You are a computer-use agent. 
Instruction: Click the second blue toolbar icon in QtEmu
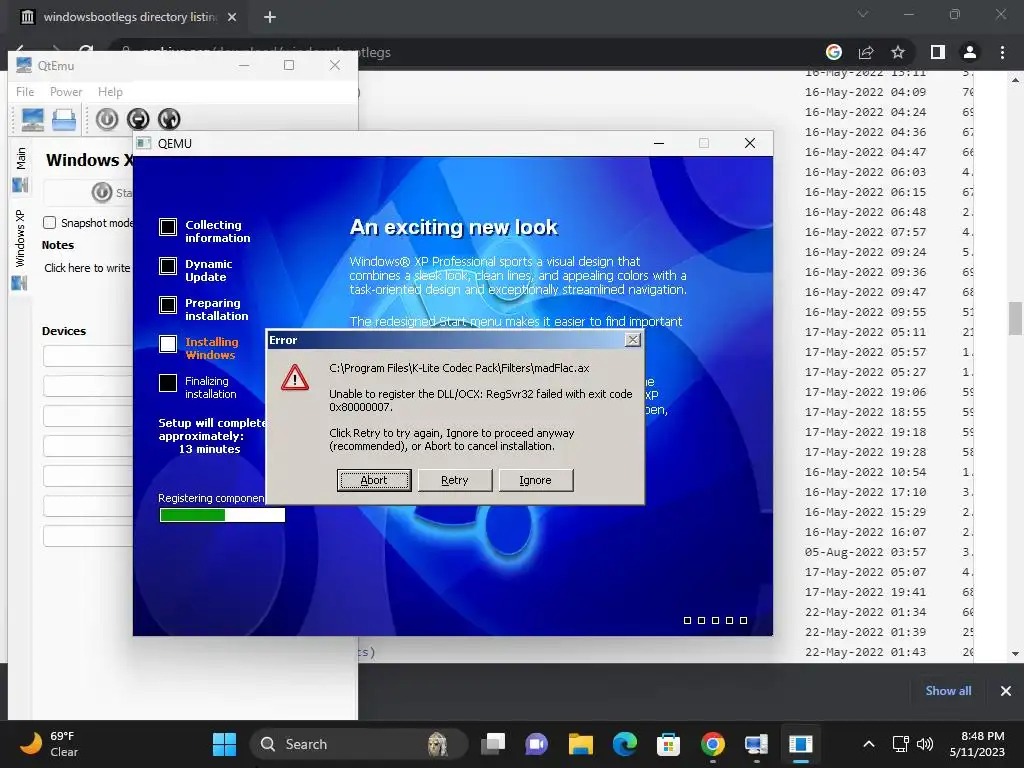click(x=64, y=120)
